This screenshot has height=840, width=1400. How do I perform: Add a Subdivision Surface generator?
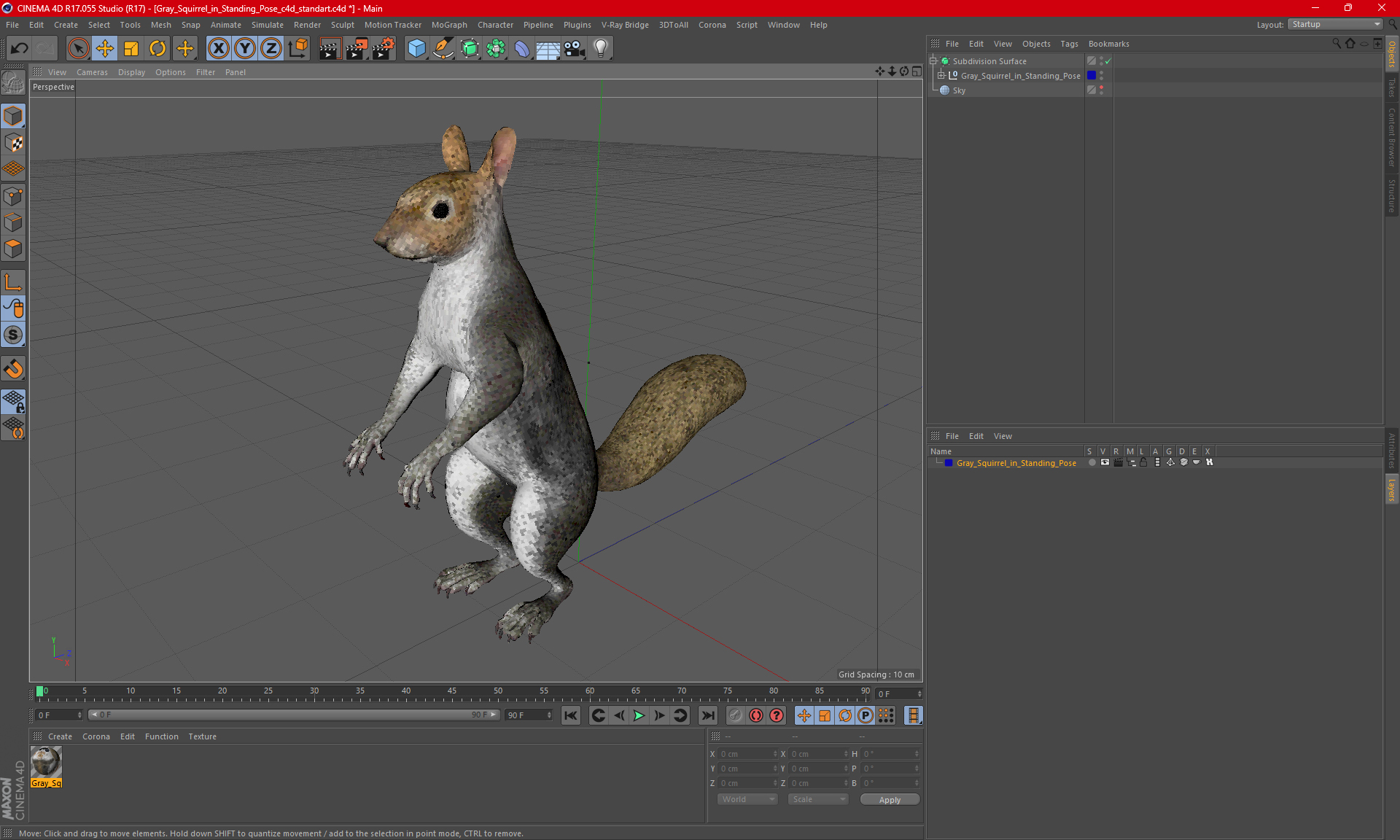click(x=470, y=48)
